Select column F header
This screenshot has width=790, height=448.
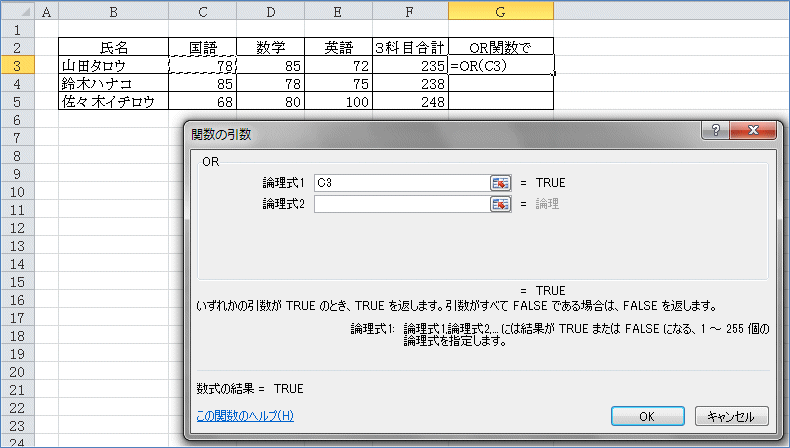pyautogui.click(x=410, y=11)
